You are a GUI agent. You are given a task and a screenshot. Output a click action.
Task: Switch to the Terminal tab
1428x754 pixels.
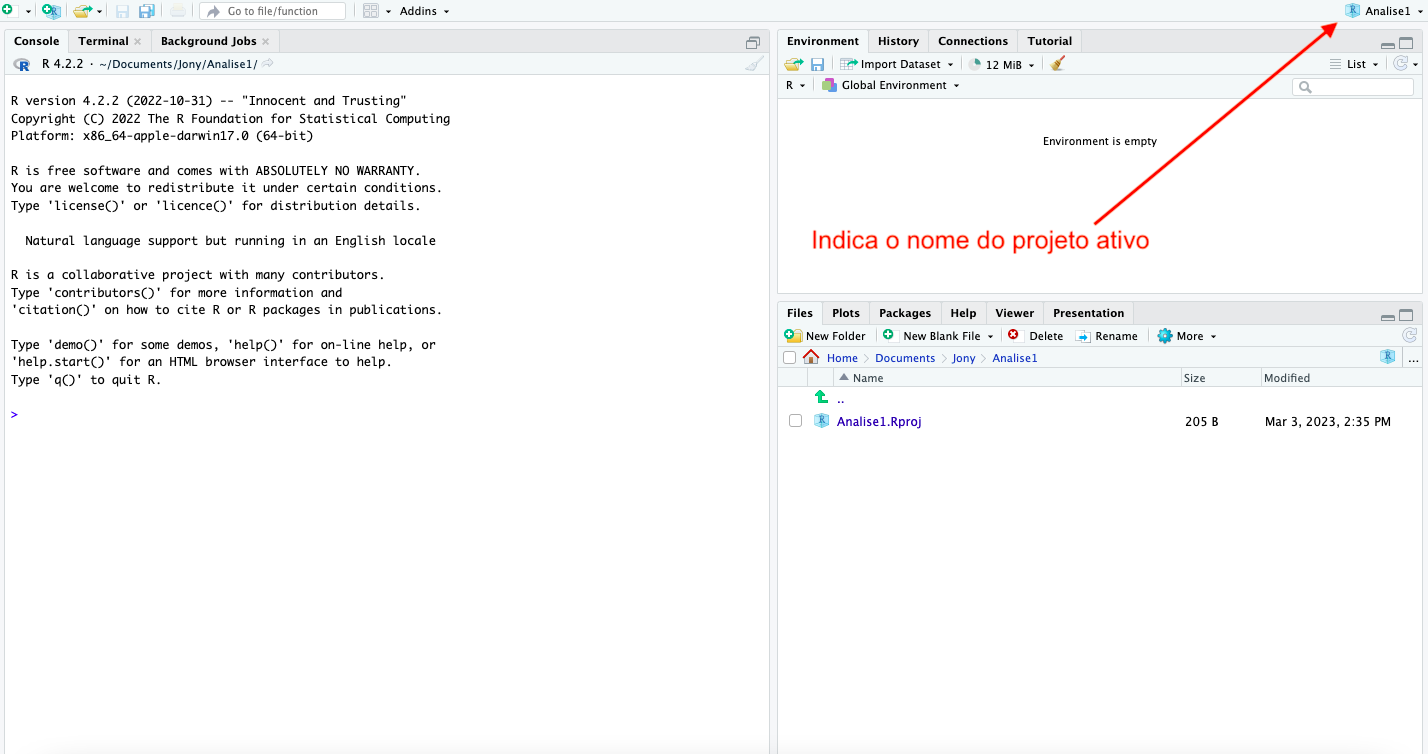pos(103,41)
